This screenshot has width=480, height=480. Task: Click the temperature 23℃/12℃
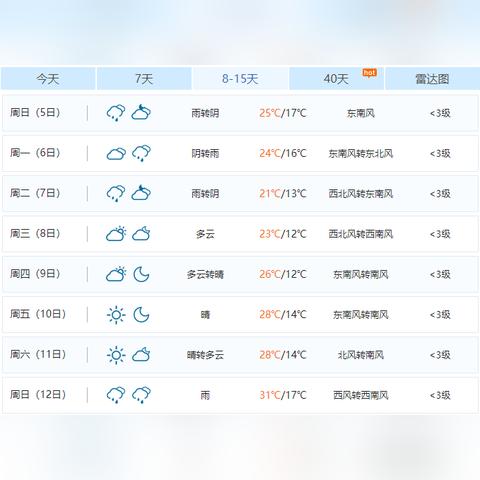pos(283,234)
